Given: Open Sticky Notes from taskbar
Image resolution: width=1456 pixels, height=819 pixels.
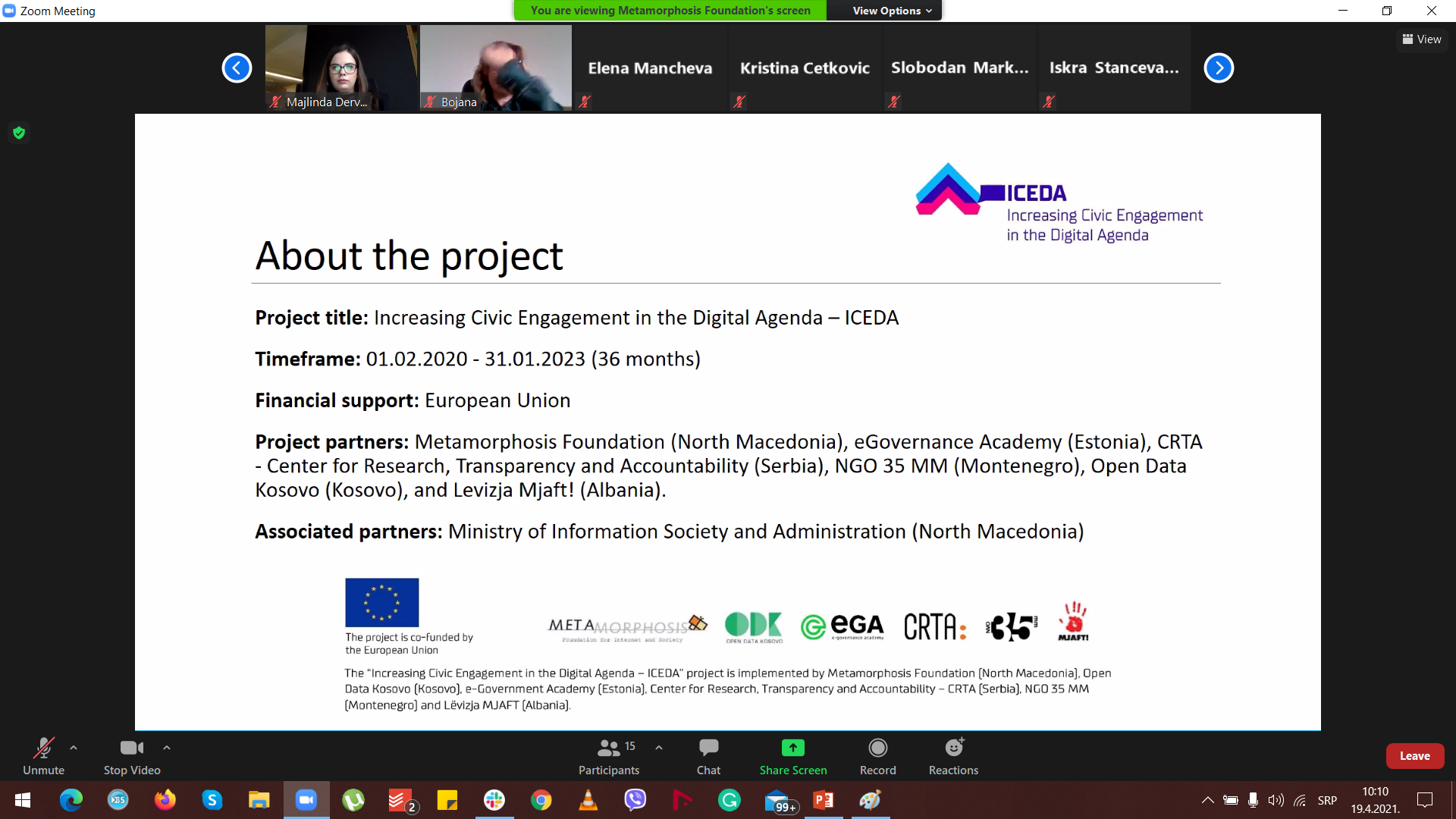Looking at the screenshot, I should pyautogui.click(x=447, y=800).
